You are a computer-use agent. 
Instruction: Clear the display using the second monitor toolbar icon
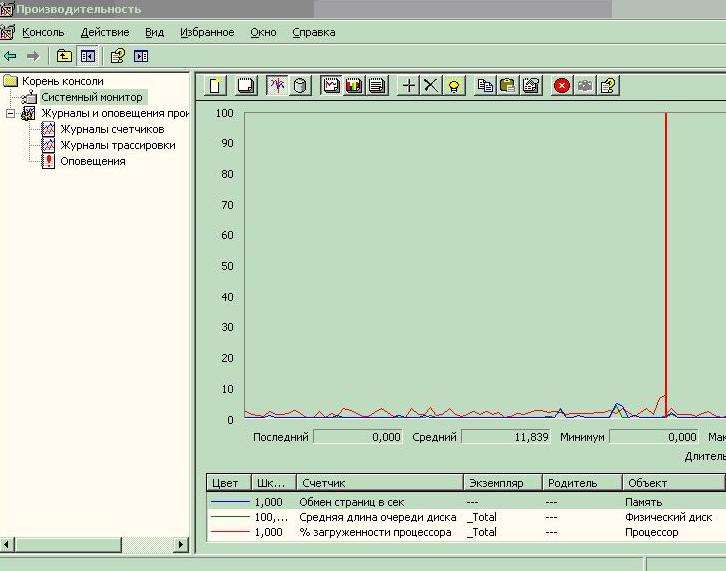pyautogui.click(x=246, y=86)
